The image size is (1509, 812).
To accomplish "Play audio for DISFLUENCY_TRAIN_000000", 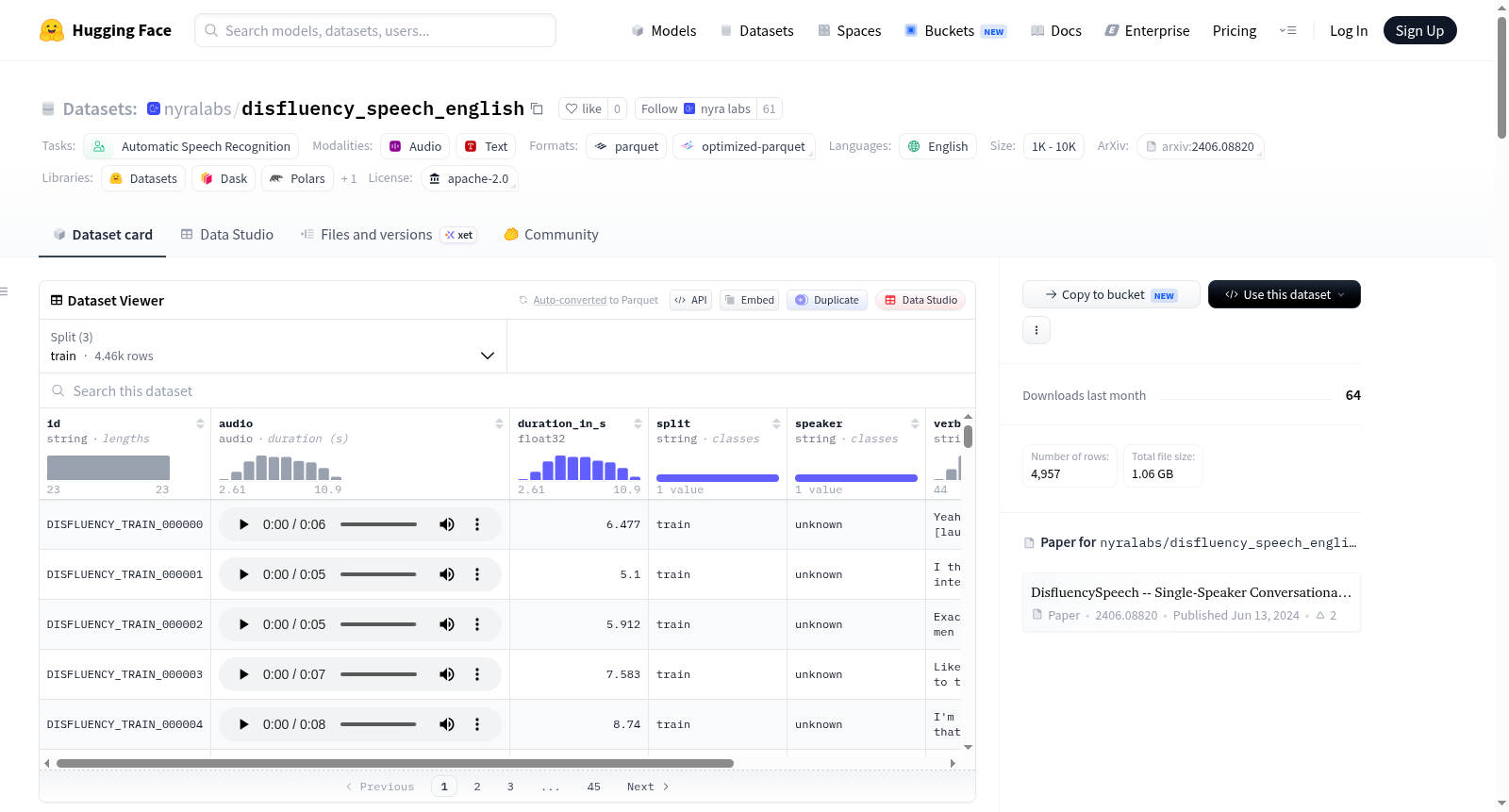I will 243,524.
